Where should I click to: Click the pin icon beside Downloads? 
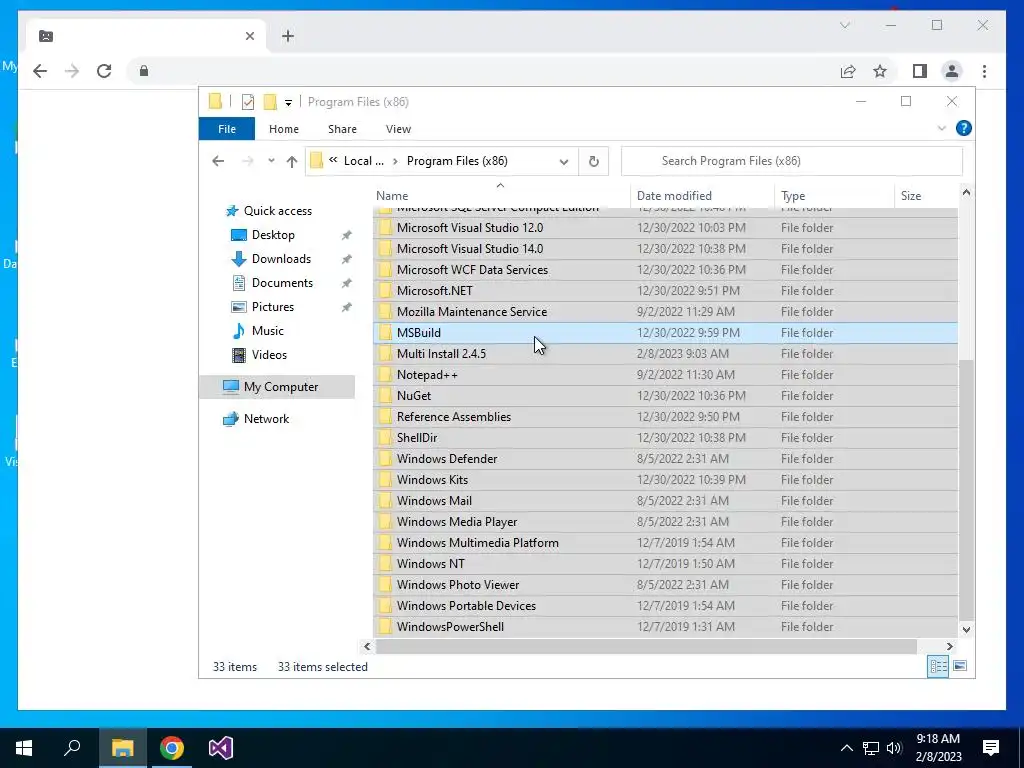click(x=347, y=259)
